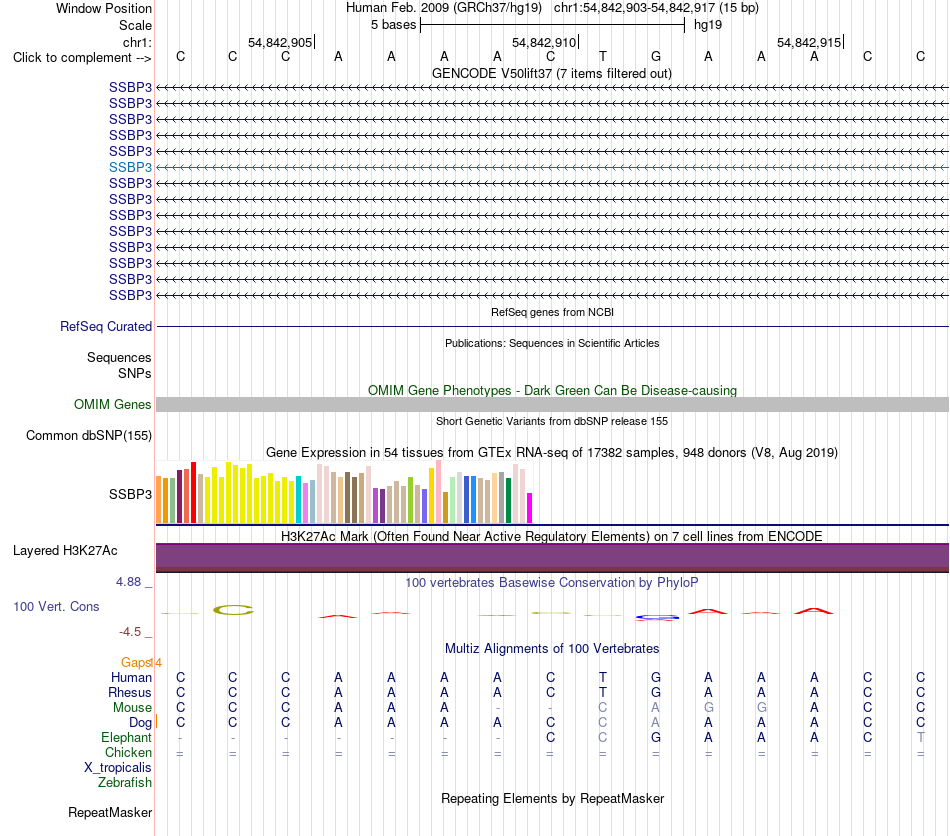Click the 4.88 PhyloP upper scale value
This screenshot has width=950, height=836.
(x=128, y=582)
